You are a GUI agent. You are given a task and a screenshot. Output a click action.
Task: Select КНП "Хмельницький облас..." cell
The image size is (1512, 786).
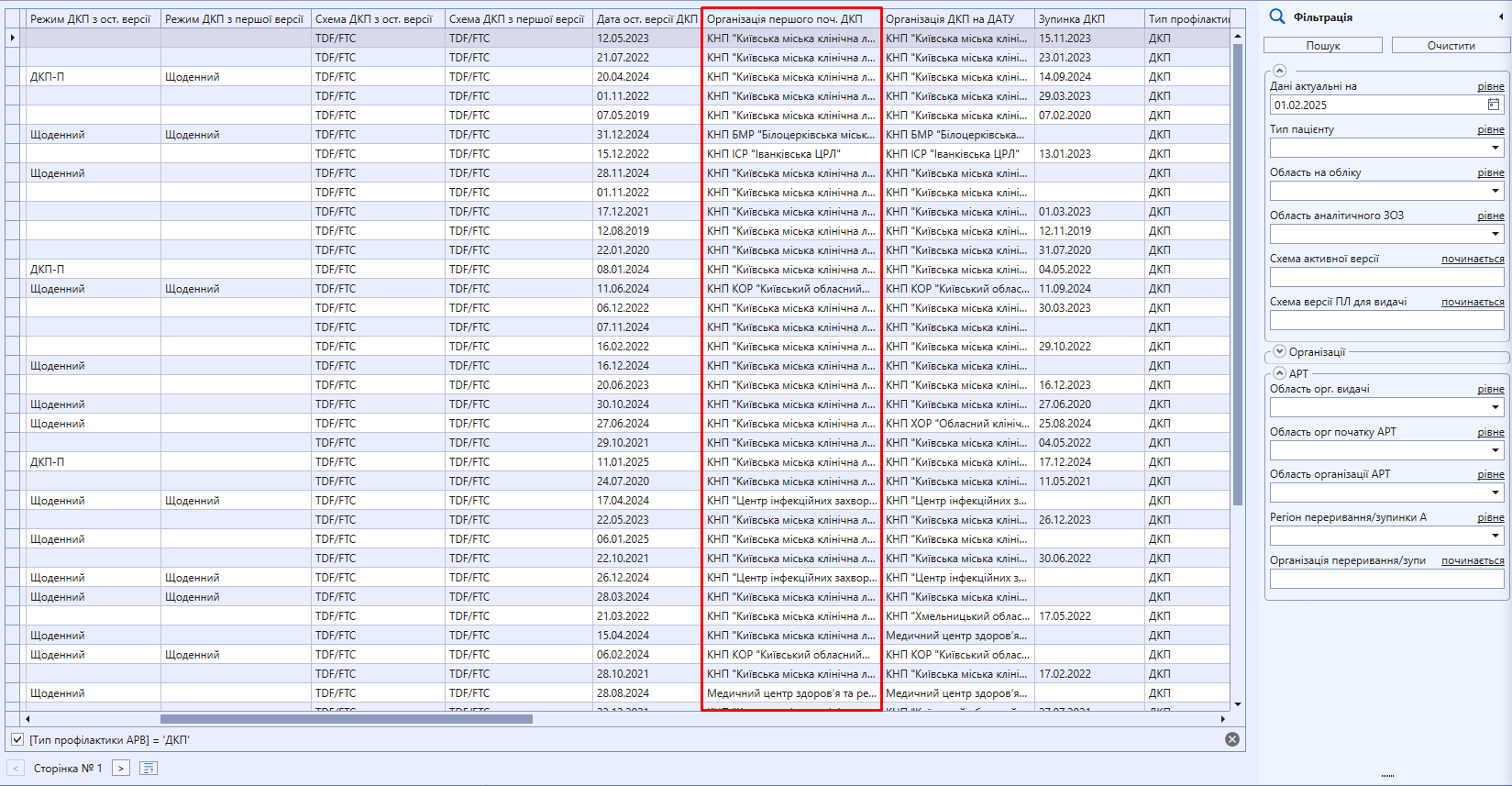coord(957,616)
